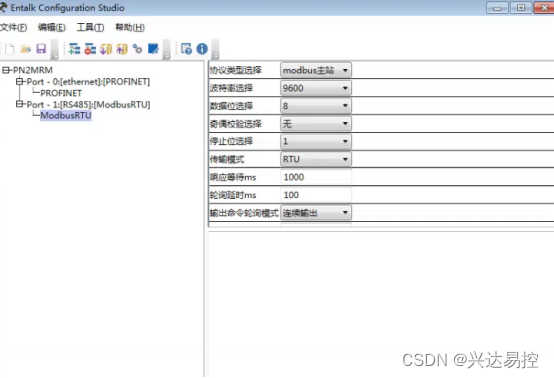This screenshot has width=554, height=378.
Task: Select the ModbusRTU child tree item
Action: point(66,116)
